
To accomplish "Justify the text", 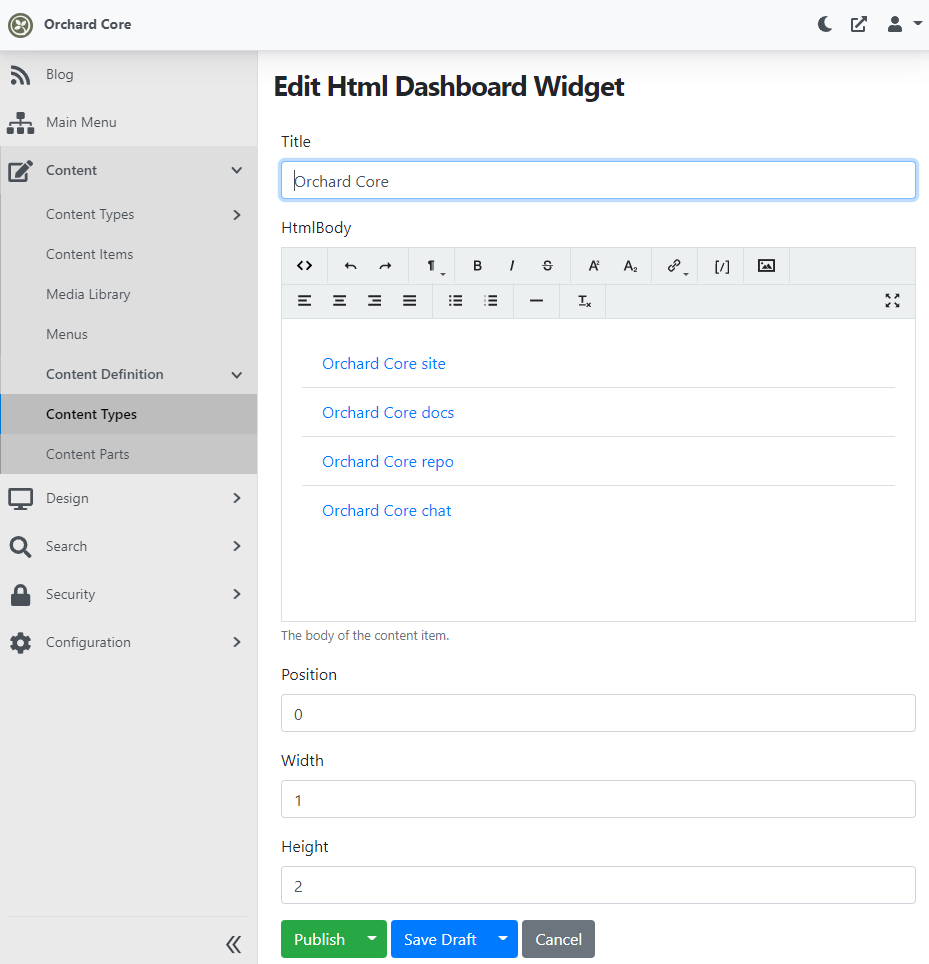I will [409, 301].
